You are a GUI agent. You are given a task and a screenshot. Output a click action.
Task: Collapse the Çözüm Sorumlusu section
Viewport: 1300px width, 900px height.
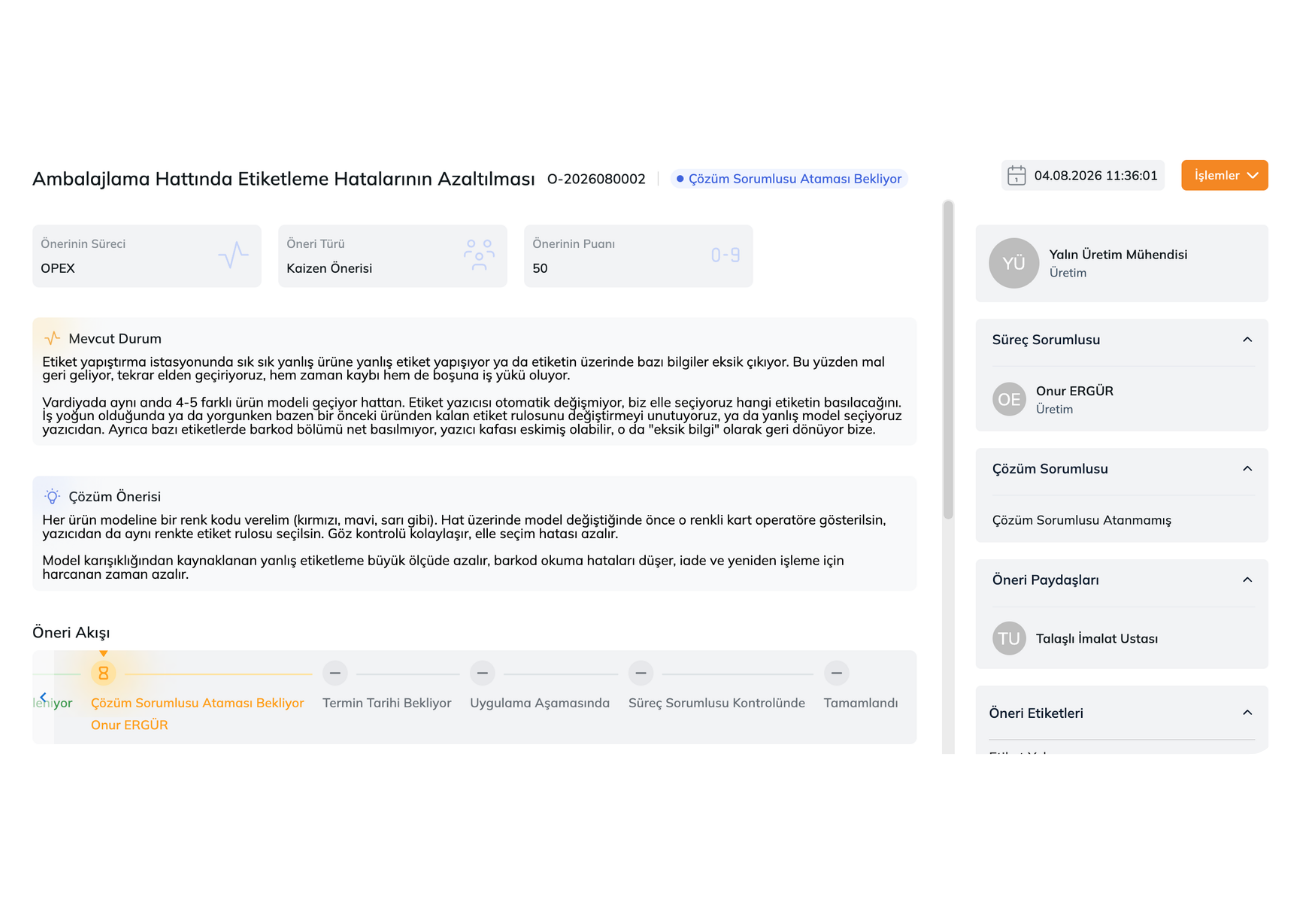click(x=1247, y=468)
